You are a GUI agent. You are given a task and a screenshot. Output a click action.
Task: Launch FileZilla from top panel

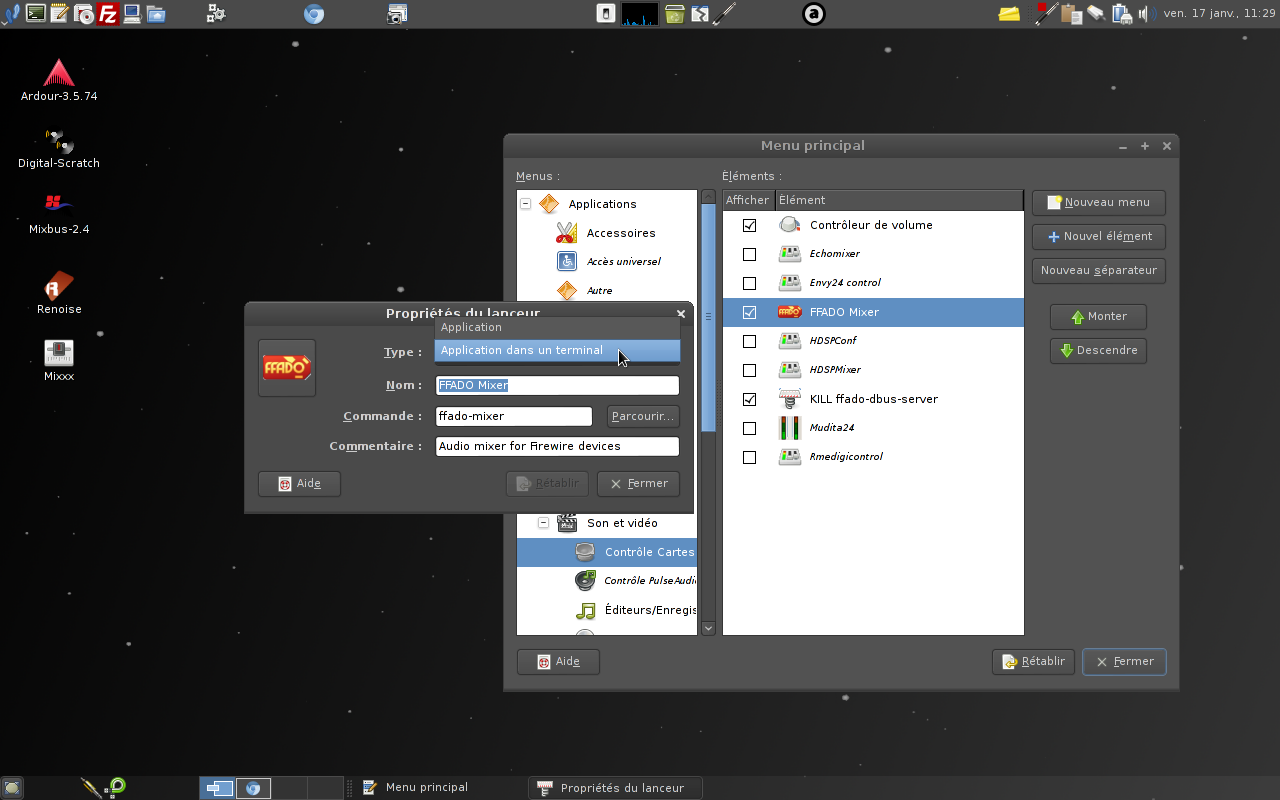click(x=107, y=13)
